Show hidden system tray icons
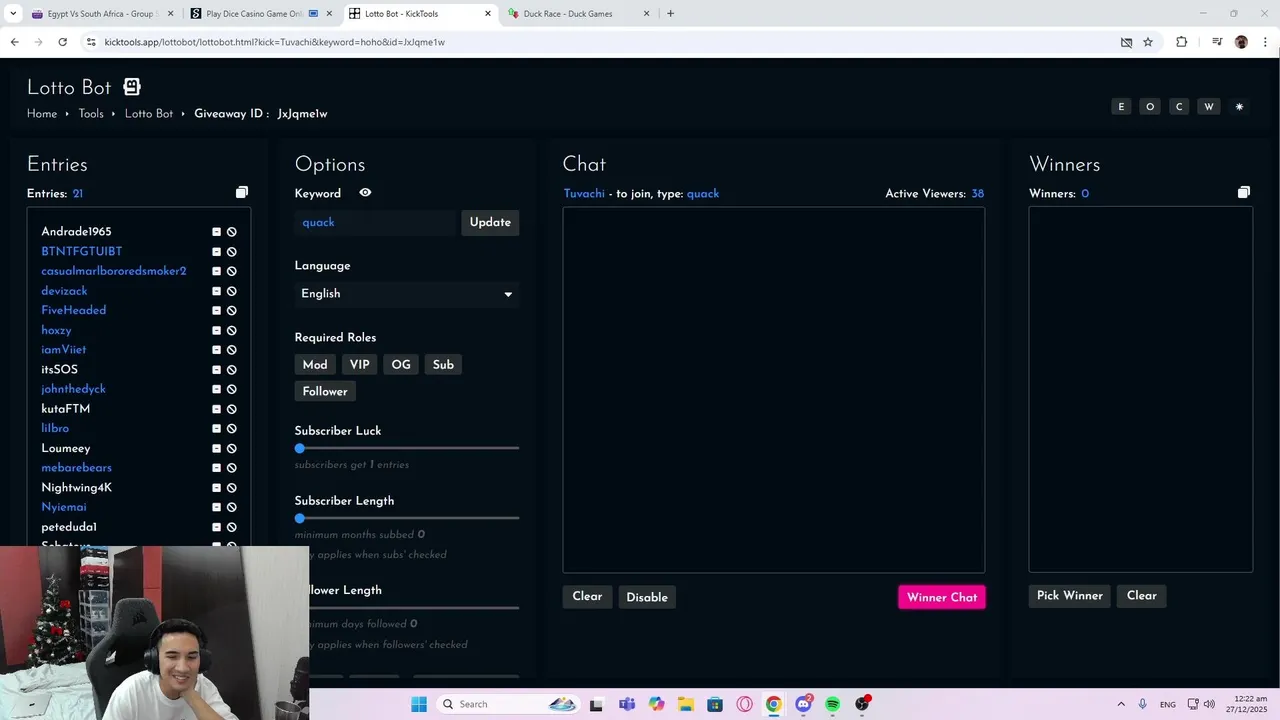 [x=1121, y=704]
